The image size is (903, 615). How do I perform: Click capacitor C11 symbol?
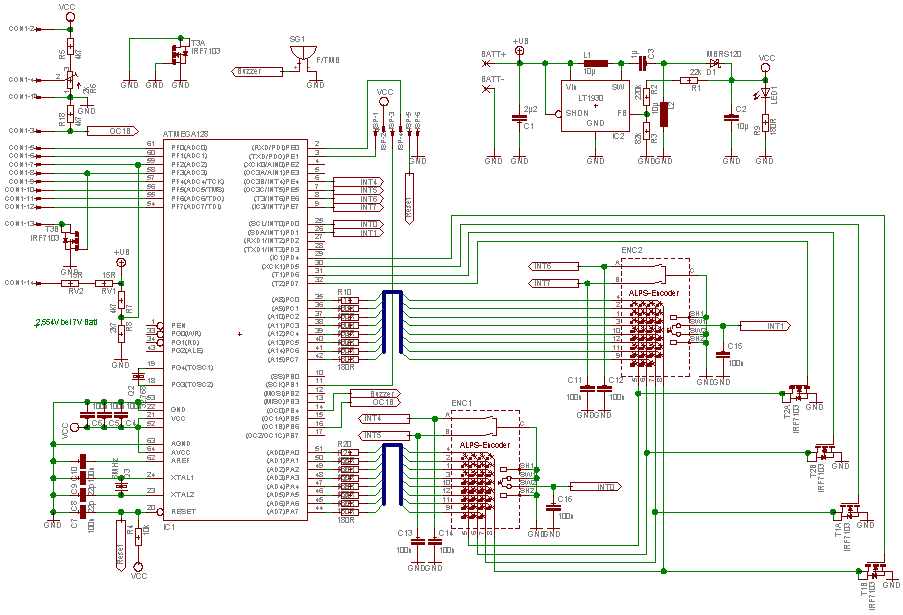tap(587, 389)
